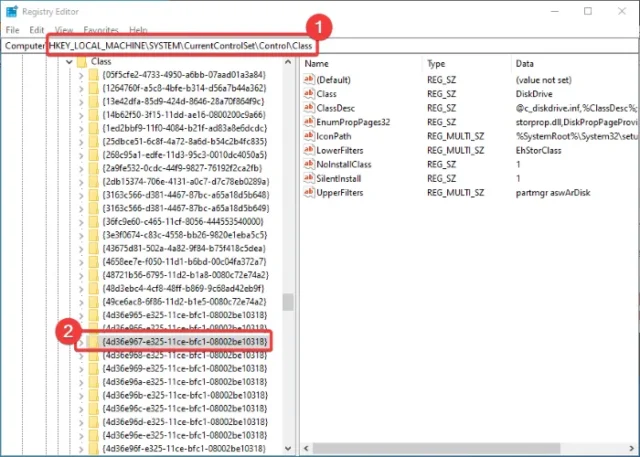This screenshot has width=640, height=457.
Task: Click the tree pane scroll down arrow
Action: pos(288,448)
